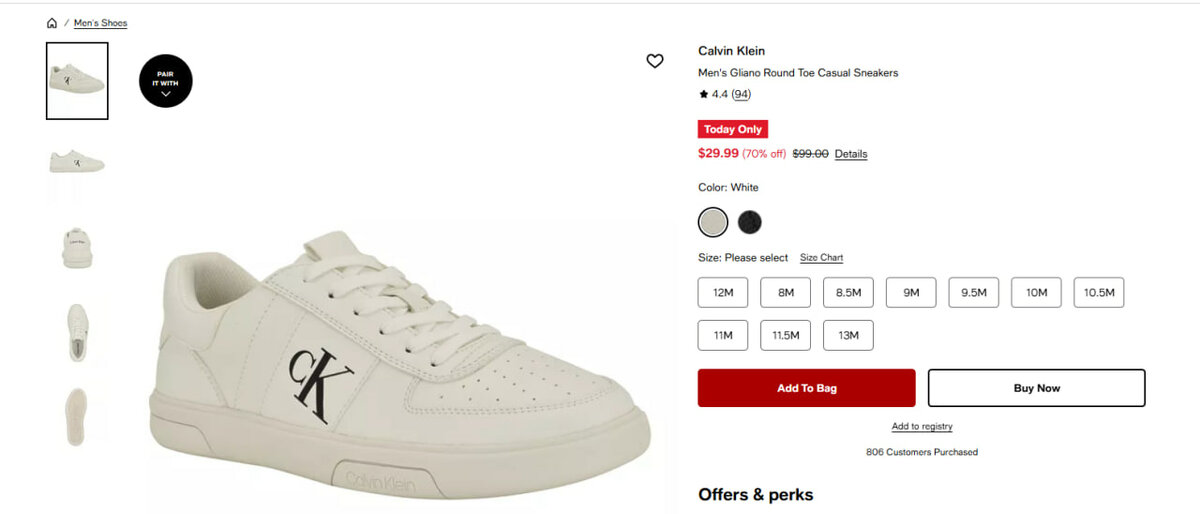View the second sneaker profile thumbnail

pos(77,162)
